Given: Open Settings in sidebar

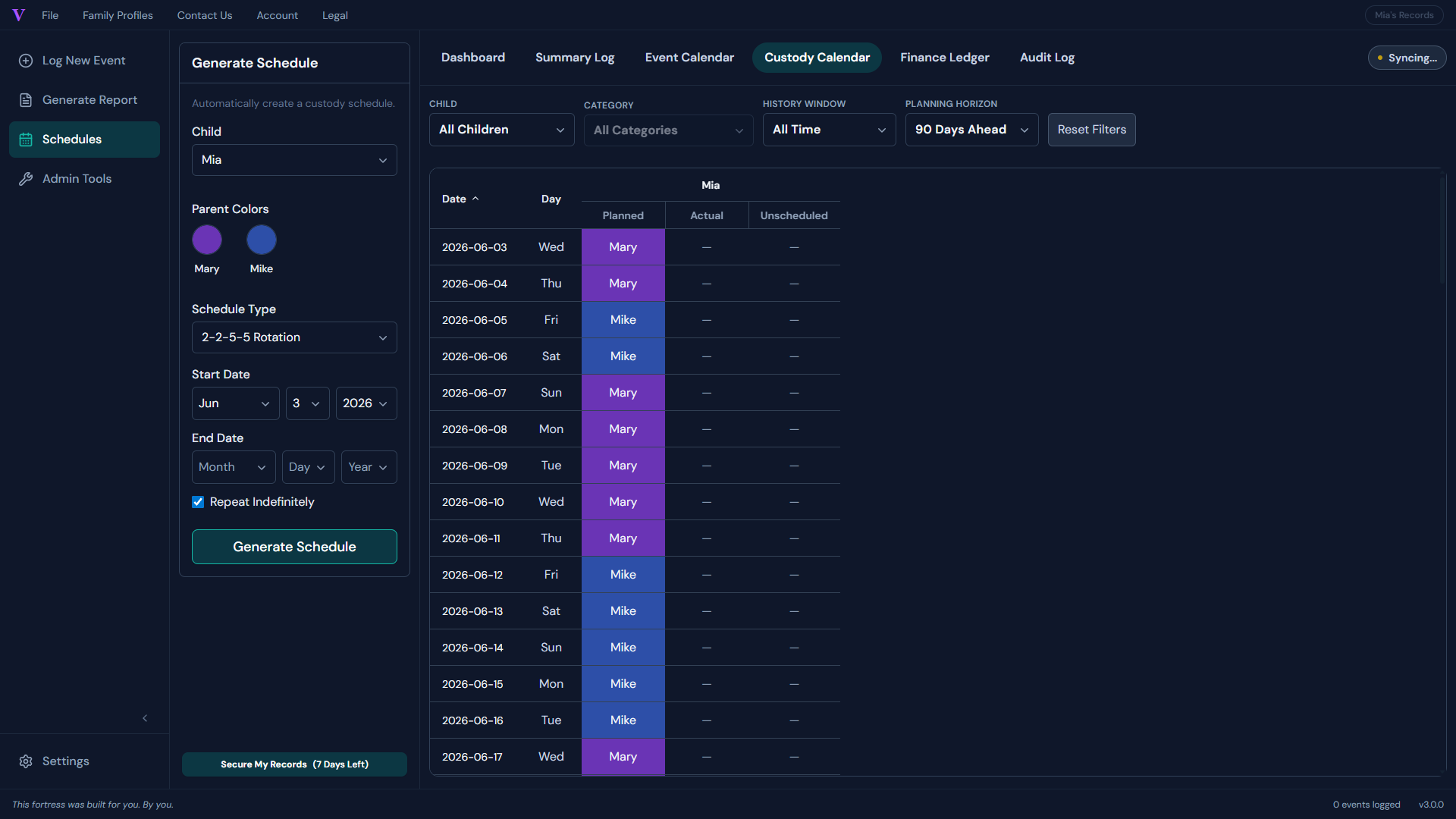Looking at the screenshot, I should 84,761.
